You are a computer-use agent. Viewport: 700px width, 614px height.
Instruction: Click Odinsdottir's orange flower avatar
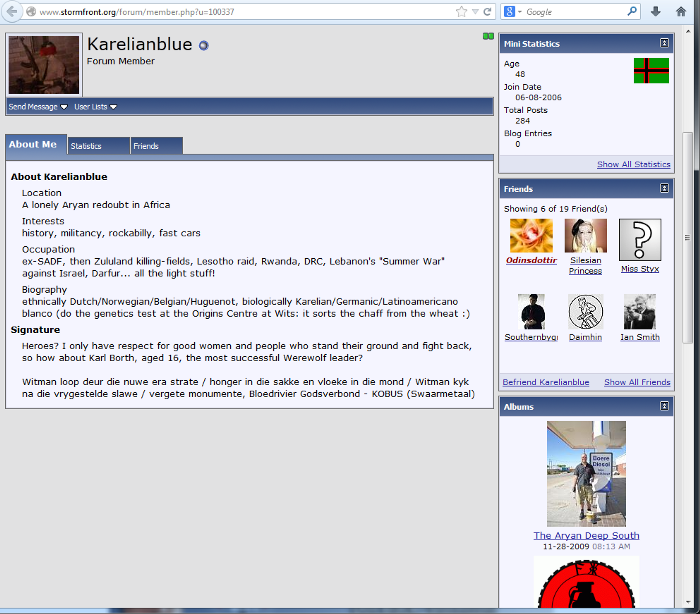(531, 236)
